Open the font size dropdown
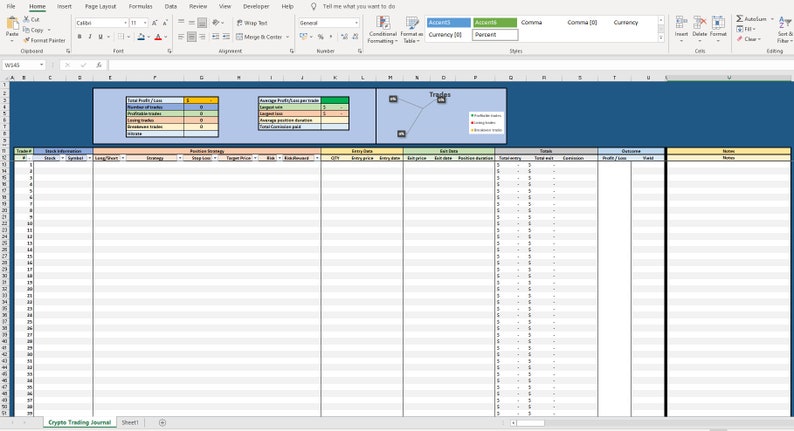Viewport: 794px width, 431px height. pyautogui.click(x=145, y=23)
